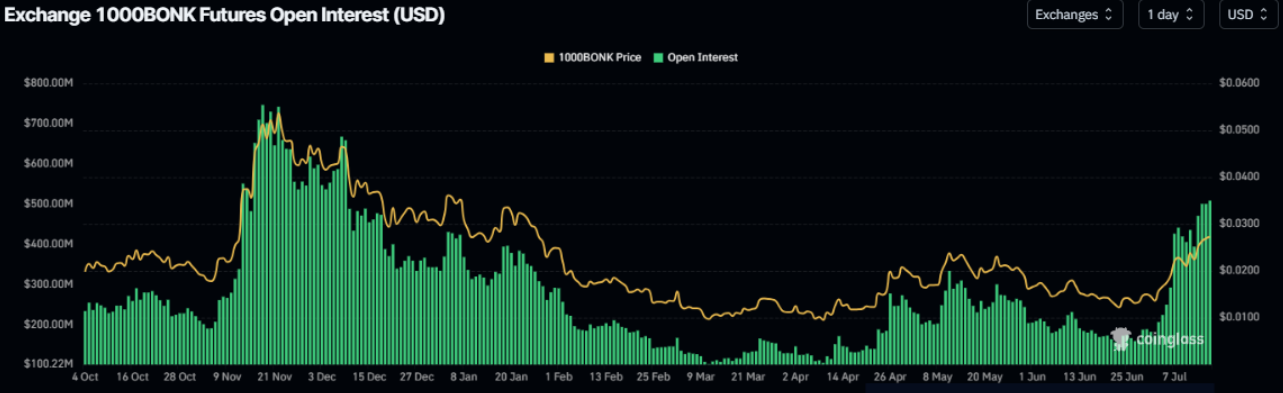Click the 9 Mar date label
This screenshot has width=1283, height=393.
pos(701,378)
